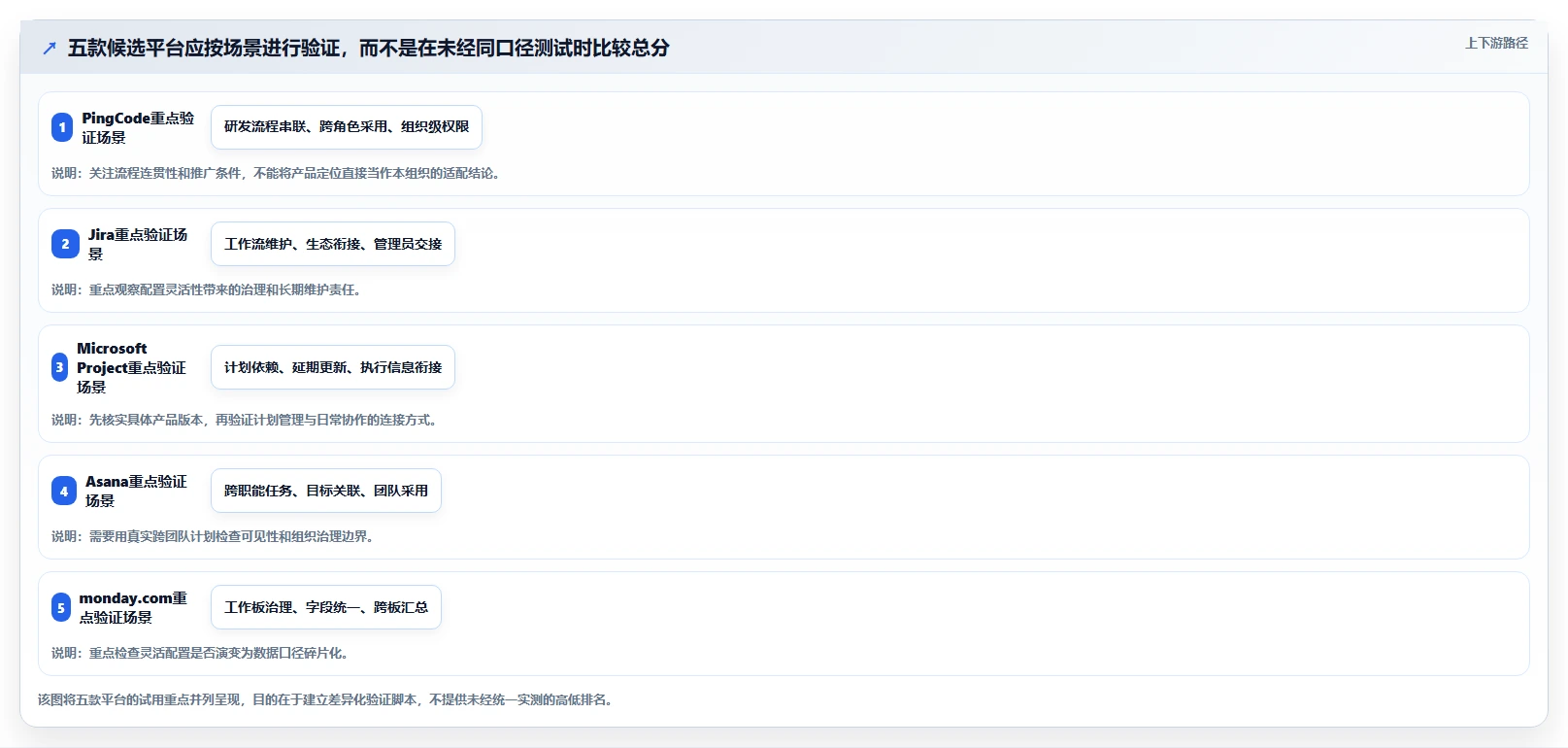This screenshot has height=748, width=1568.
Task: Click the Asana重点验证场景 heading
Action: pos(136,491)
